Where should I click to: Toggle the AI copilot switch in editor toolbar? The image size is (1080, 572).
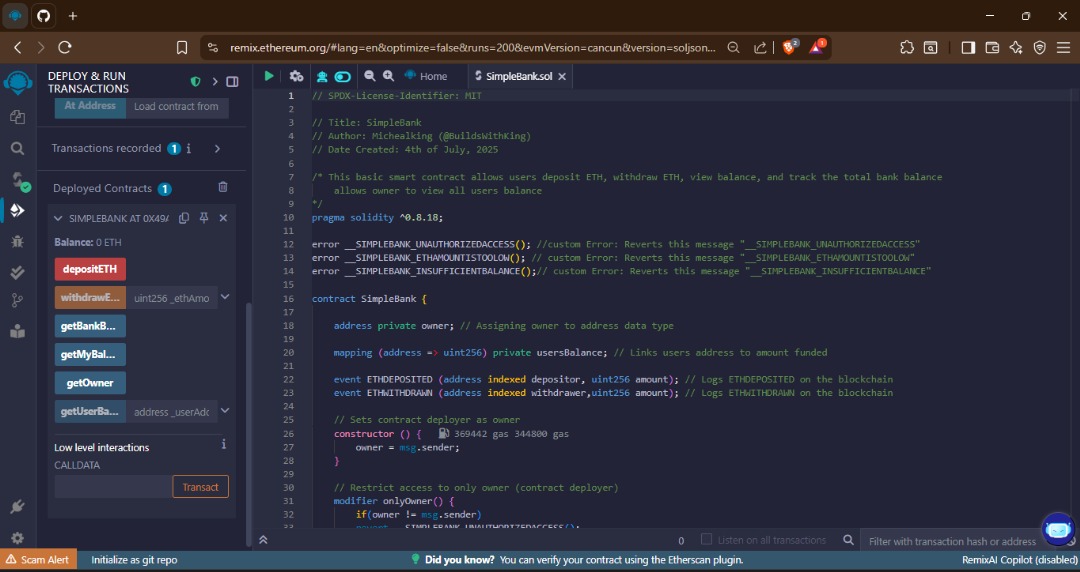pos(342,76)
